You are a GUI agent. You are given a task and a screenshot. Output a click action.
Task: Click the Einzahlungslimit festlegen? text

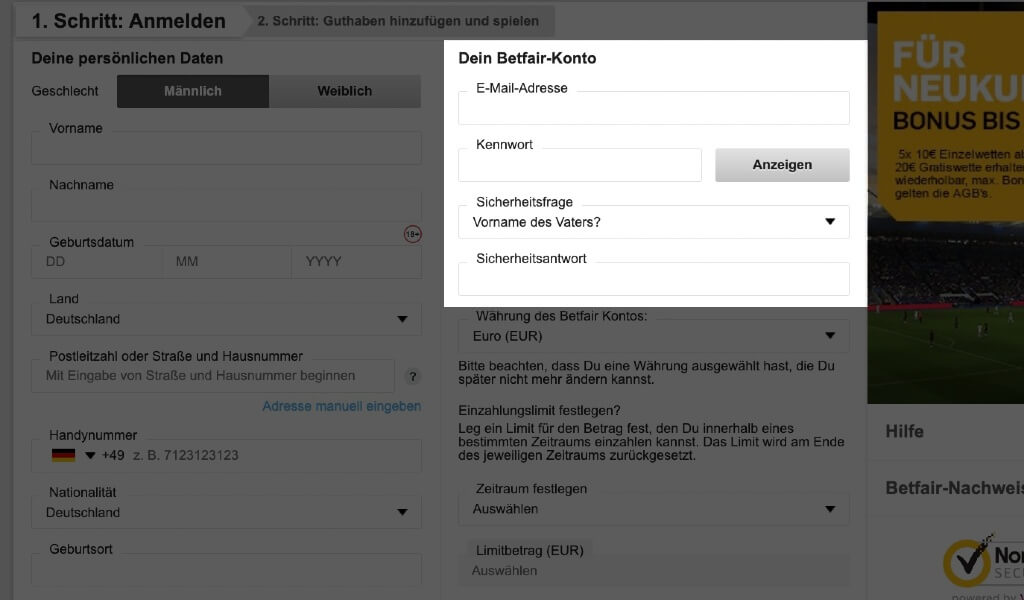point(539,411)
